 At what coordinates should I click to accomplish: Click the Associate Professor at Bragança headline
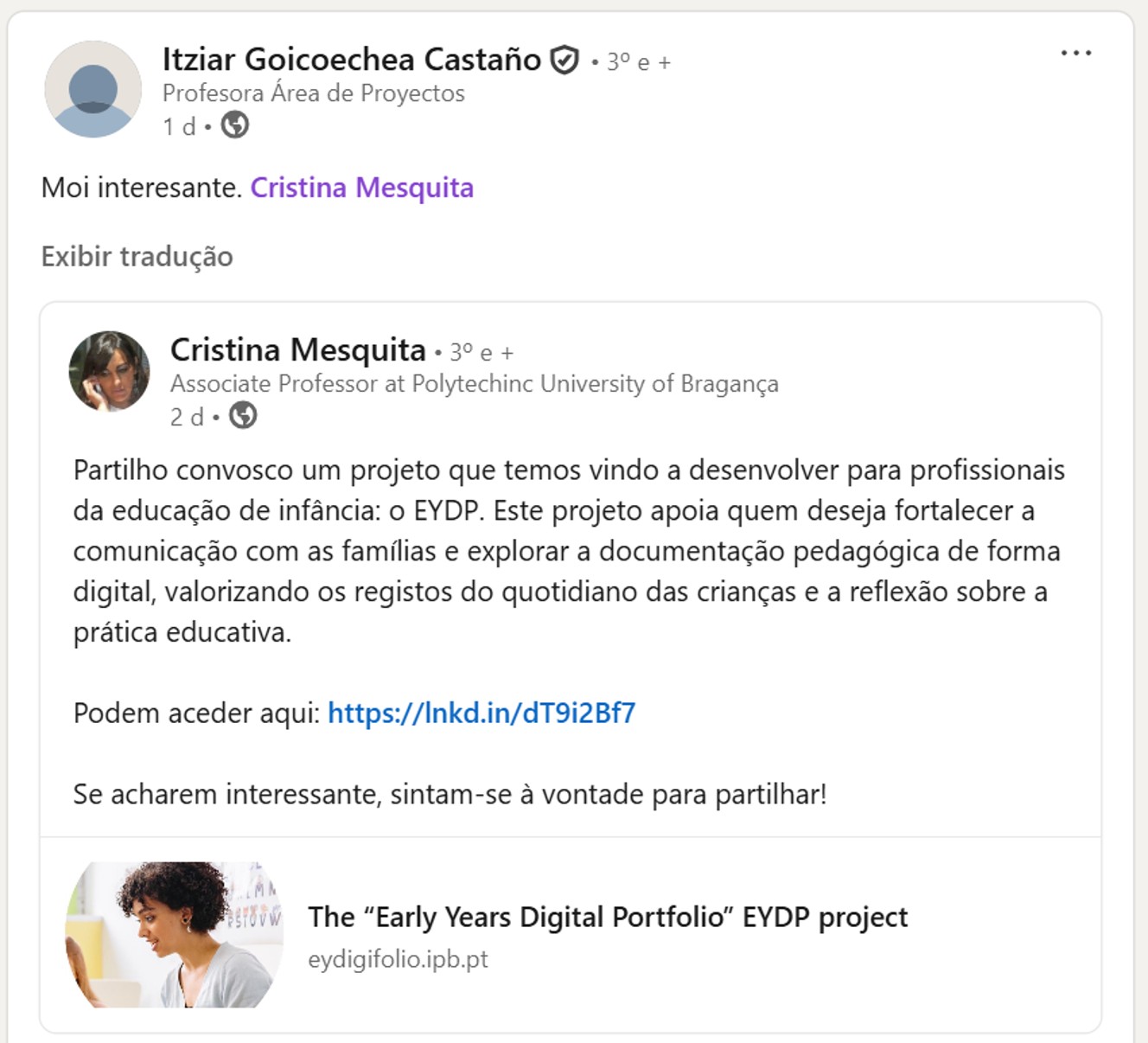(474, 384)
